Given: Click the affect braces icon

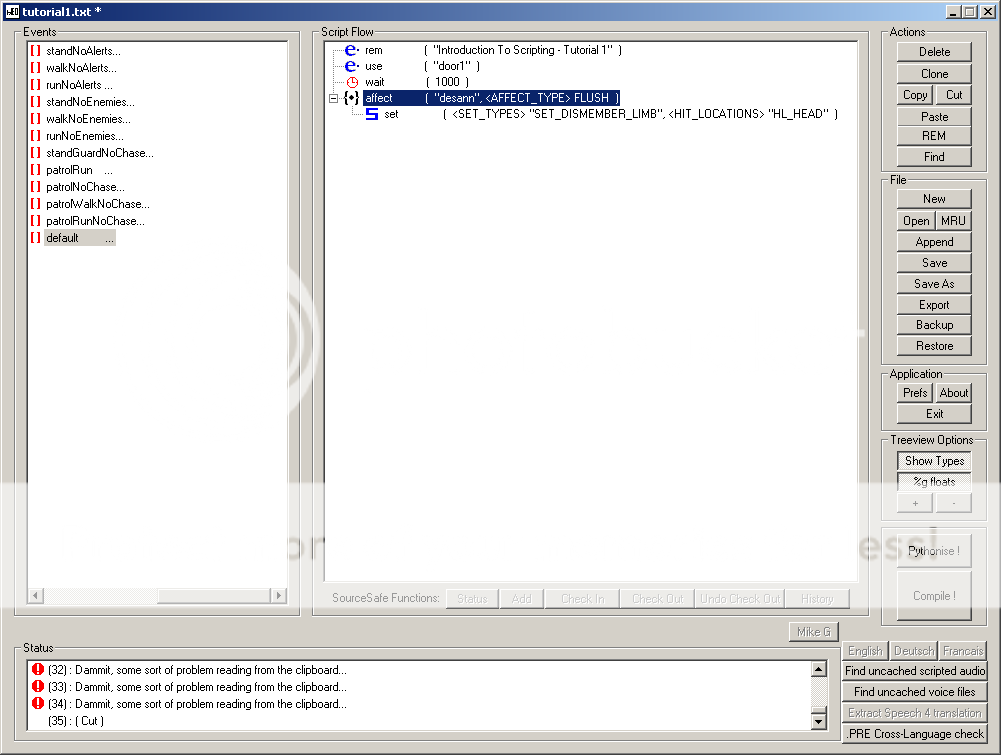Looking at the screenshot, I should point(351,98).
